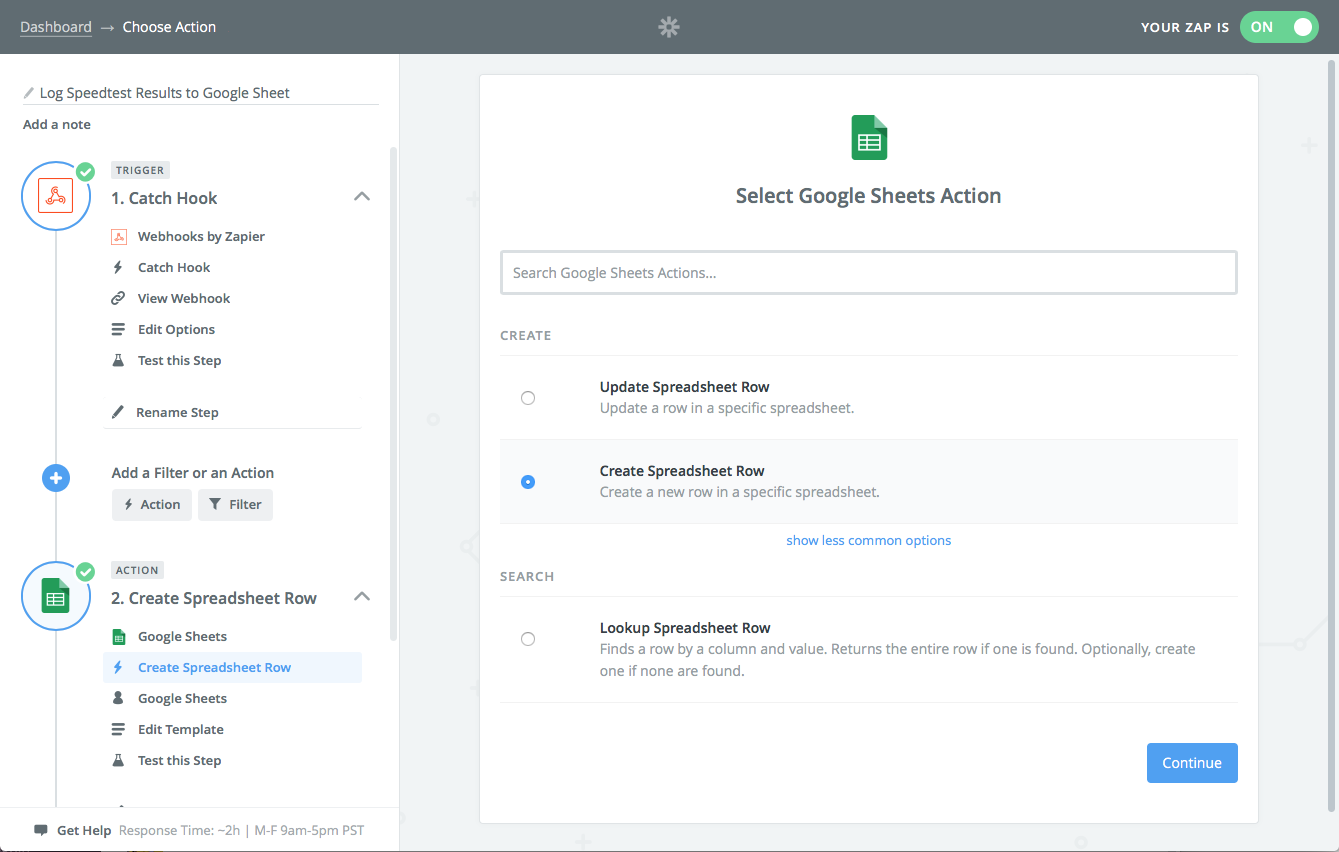
Task: Click the lines icon next to Edit Options
Action: (118, 330)
